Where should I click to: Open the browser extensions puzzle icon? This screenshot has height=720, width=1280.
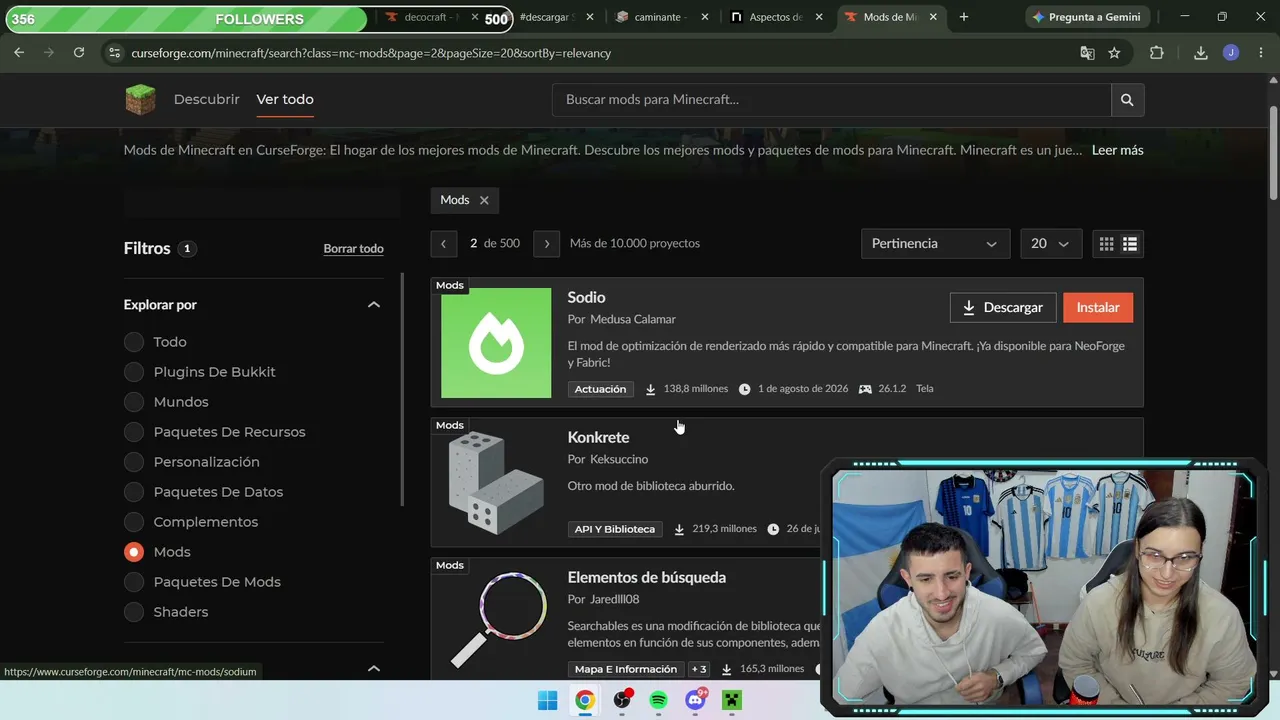pos(1157,53)
